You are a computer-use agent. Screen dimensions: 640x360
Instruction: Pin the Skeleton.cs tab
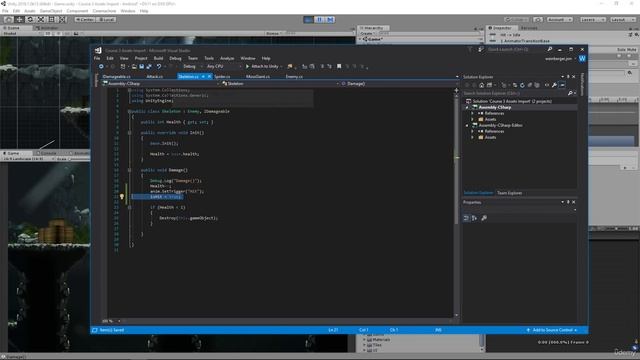click(203, 76)
